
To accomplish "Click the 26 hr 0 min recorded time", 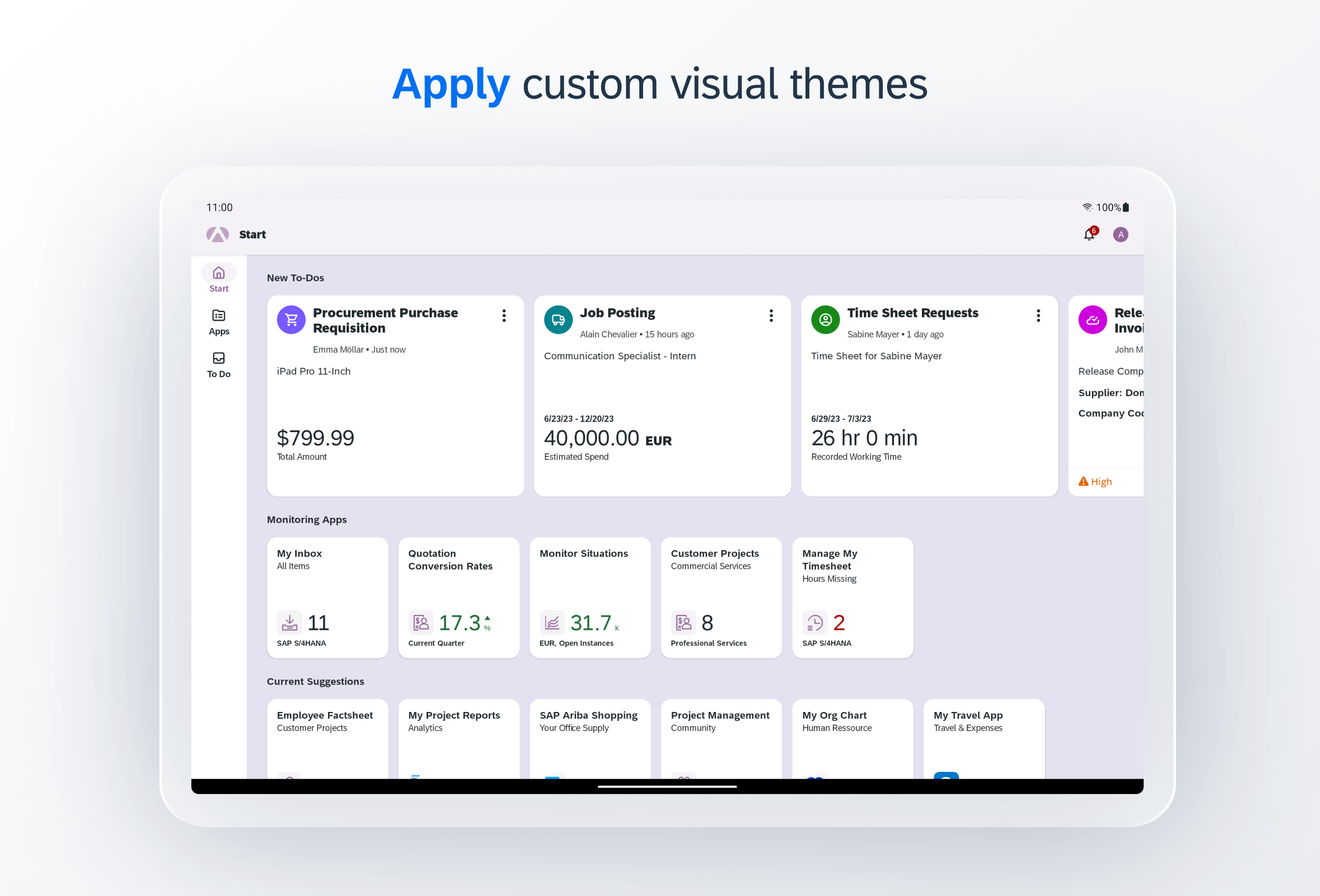I will coord(864,438).
